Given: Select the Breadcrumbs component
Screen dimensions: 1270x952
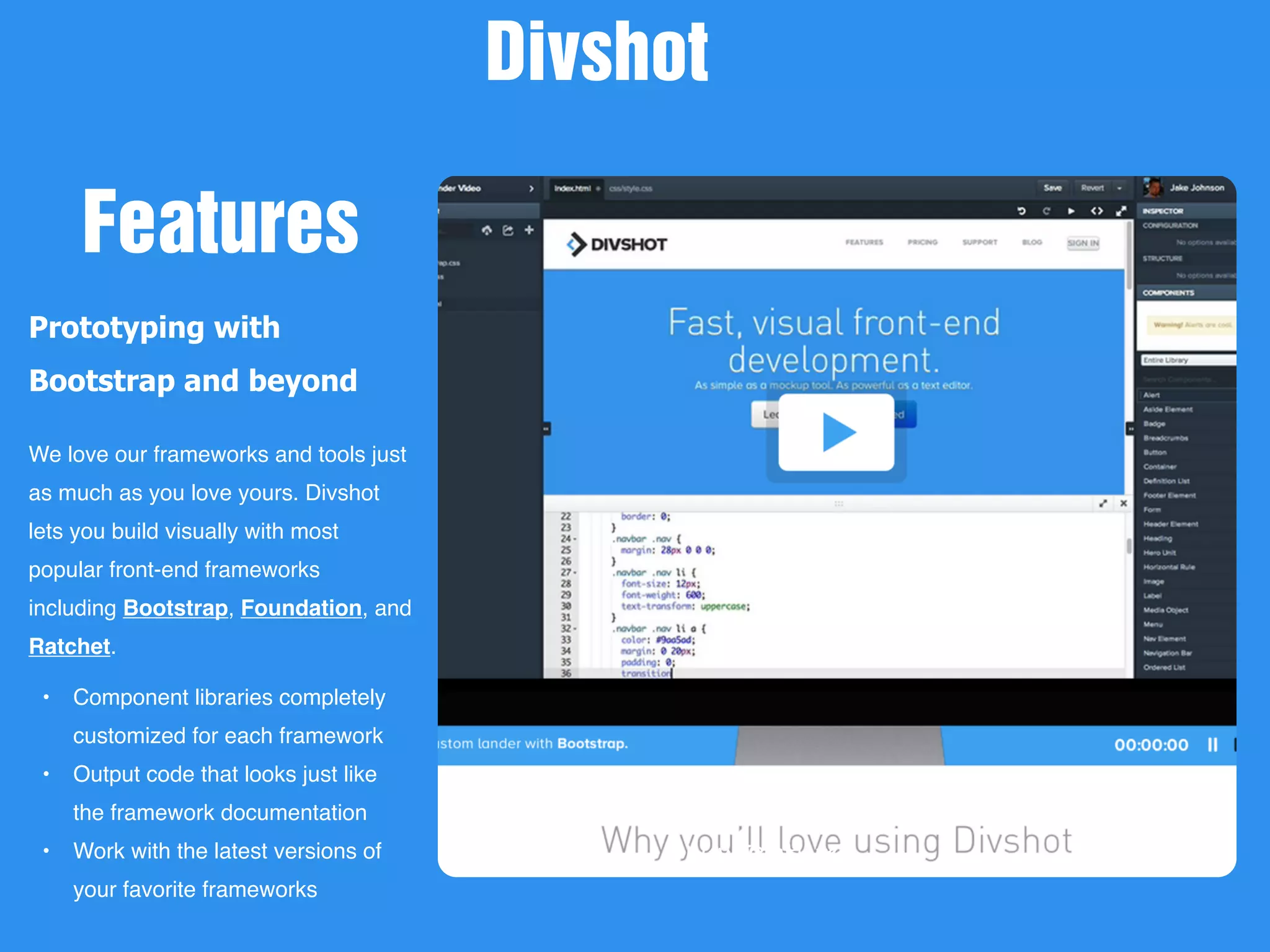Looking at the screenshot, I should [x=1187, y=438].
